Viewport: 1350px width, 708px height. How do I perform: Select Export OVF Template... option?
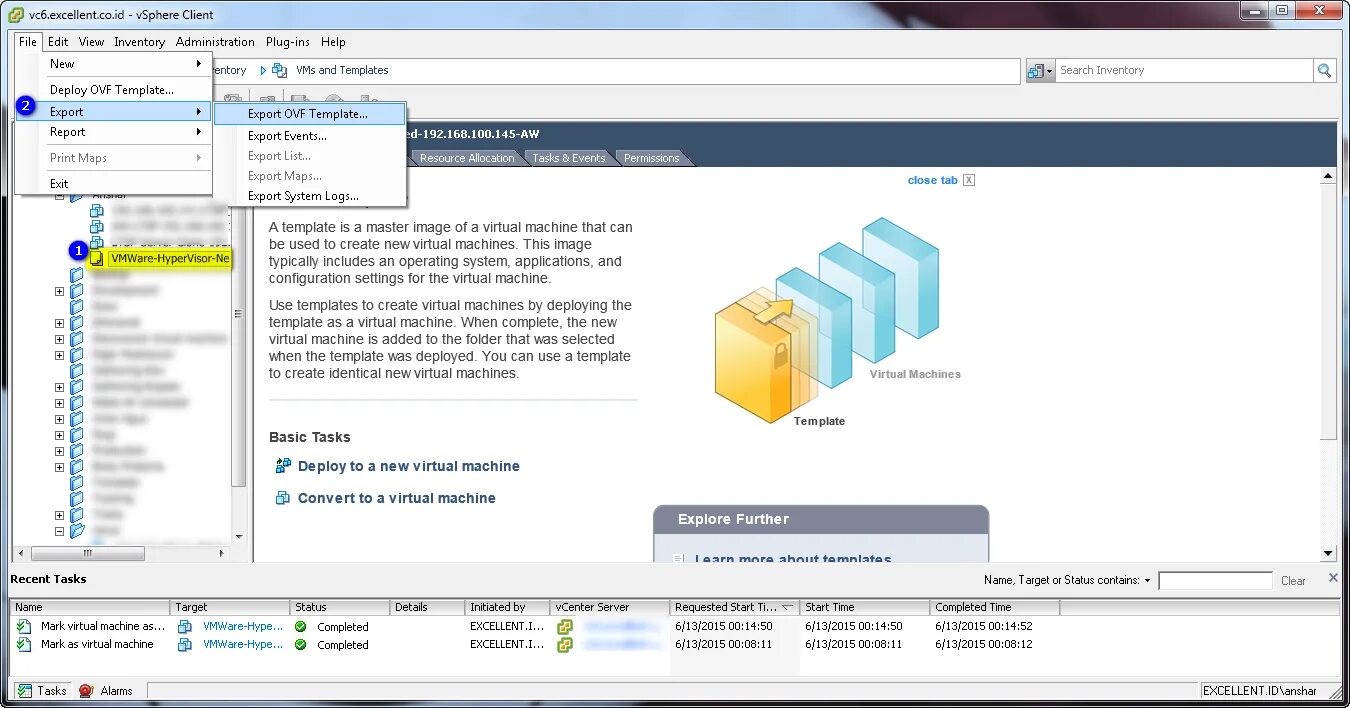click(310, 114)
